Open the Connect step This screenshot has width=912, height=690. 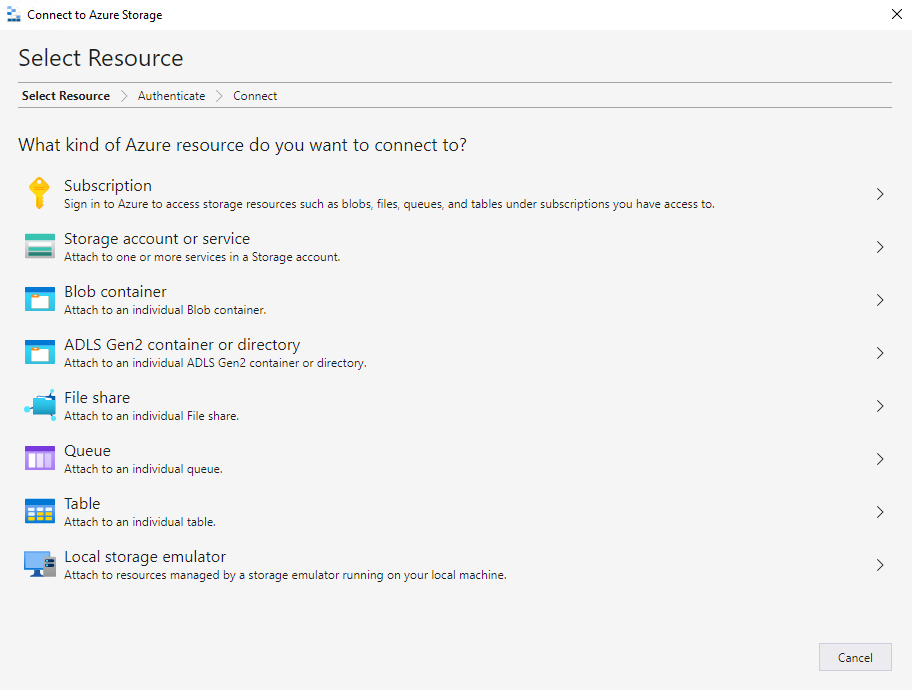tap(254, 95)
